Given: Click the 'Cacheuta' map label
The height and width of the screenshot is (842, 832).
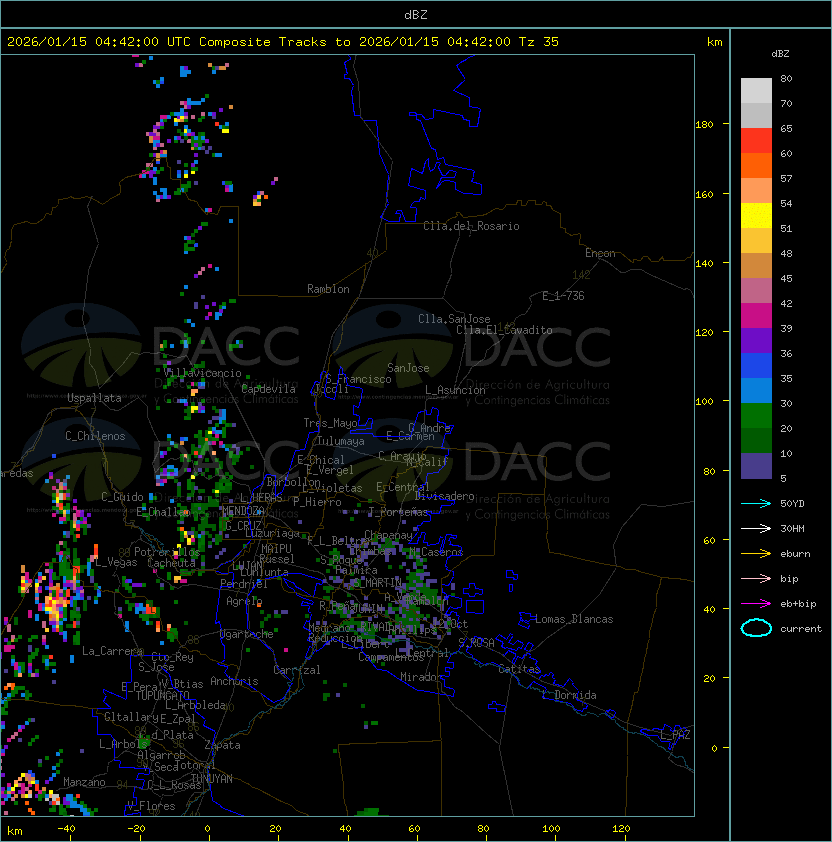Looking at the screenshot, I should tap(171, 562).
